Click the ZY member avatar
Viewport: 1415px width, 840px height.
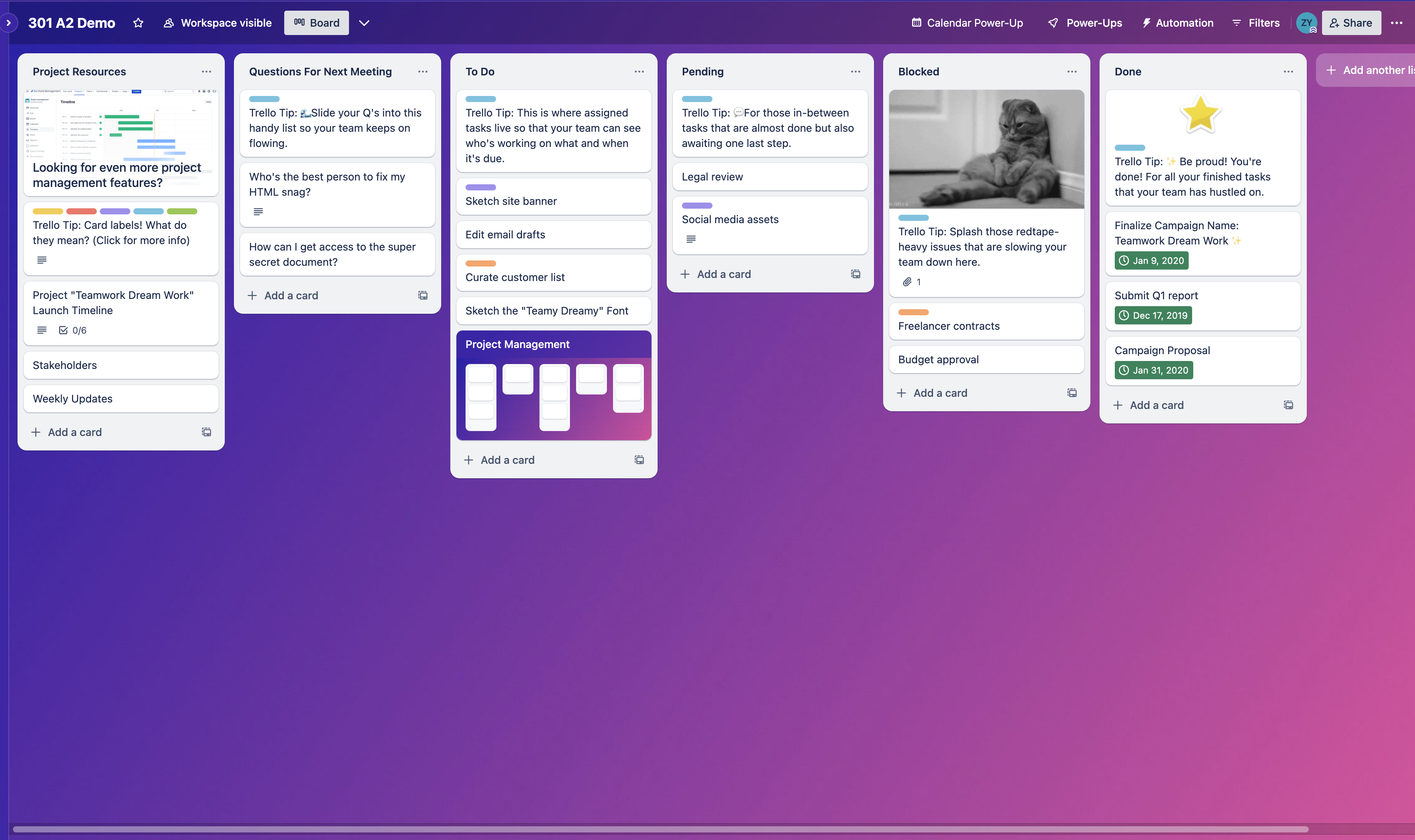pos(1306,23)
